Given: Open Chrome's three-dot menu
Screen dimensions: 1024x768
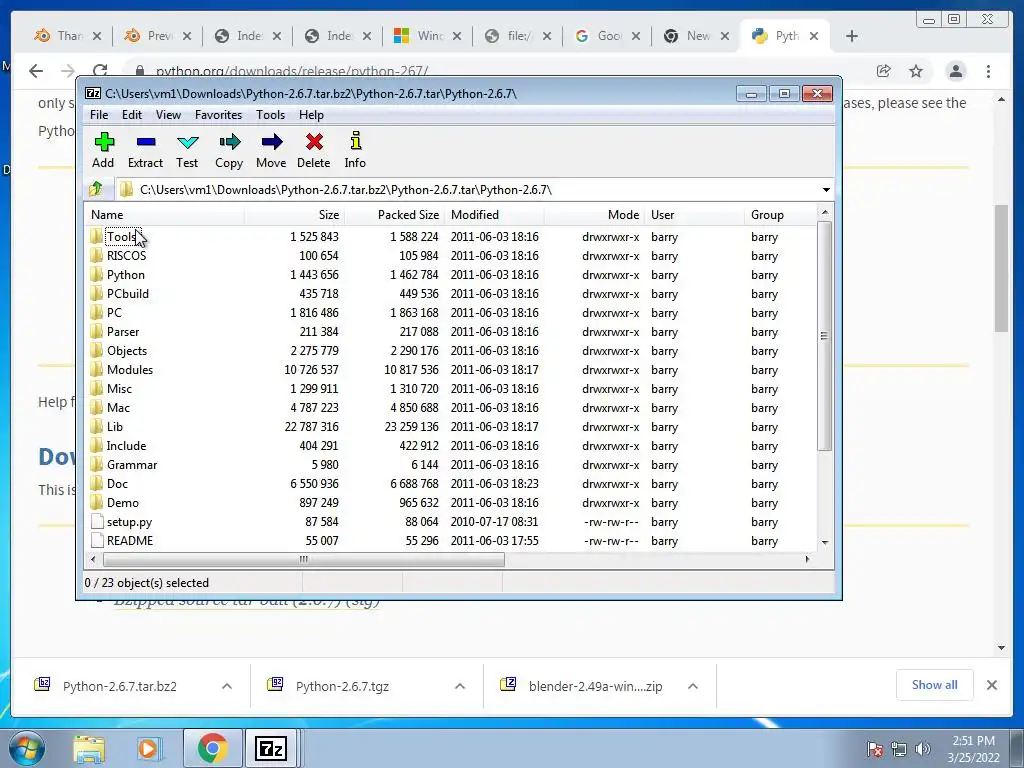Looking at the screenshot, I should click(988, 71).
